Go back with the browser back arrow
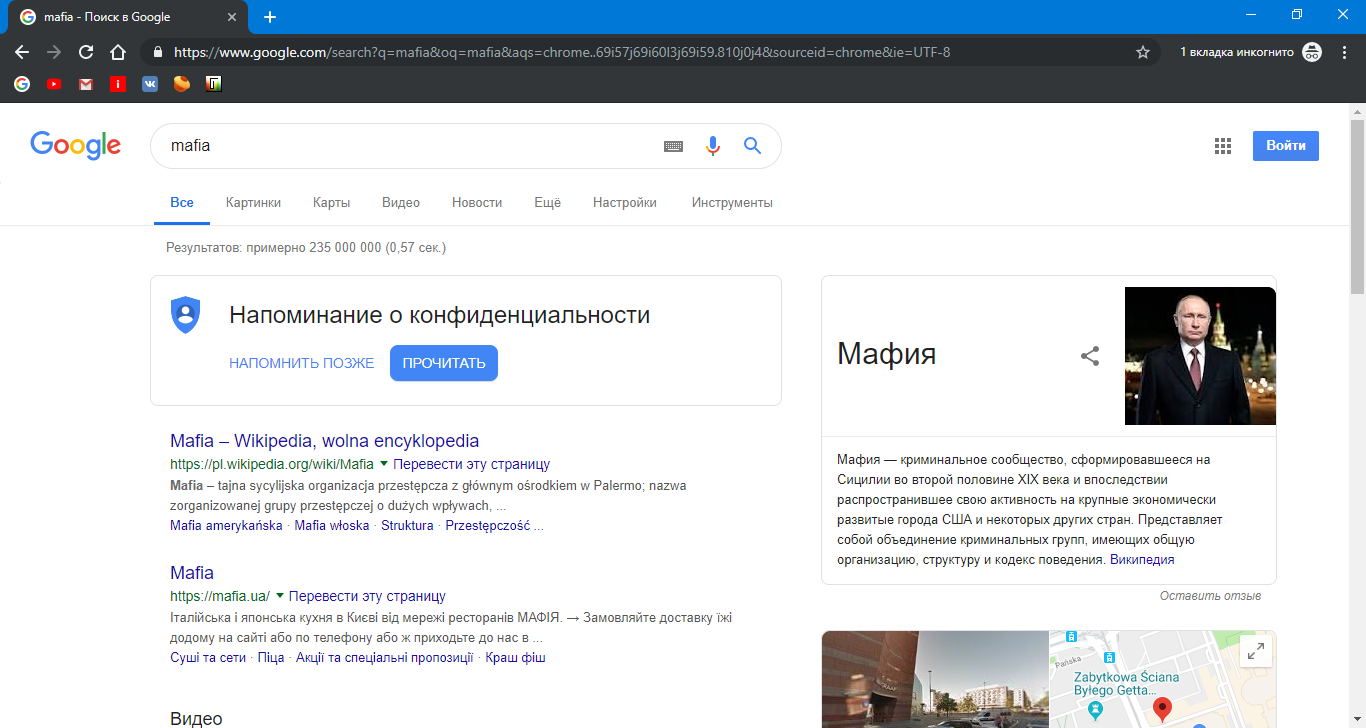The height and width of the screenshot is (728, 1366). coord(22,52)
